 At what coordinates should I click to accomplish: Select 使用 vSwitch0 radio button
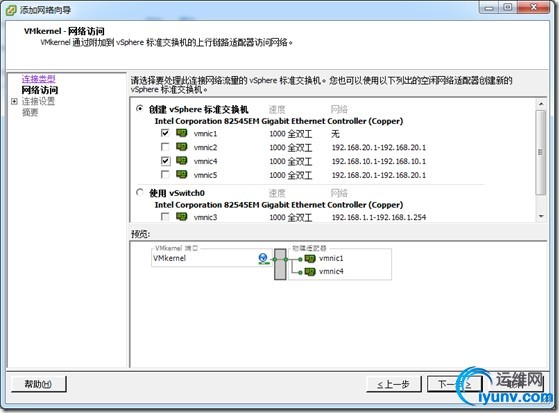tap(140, 193)
